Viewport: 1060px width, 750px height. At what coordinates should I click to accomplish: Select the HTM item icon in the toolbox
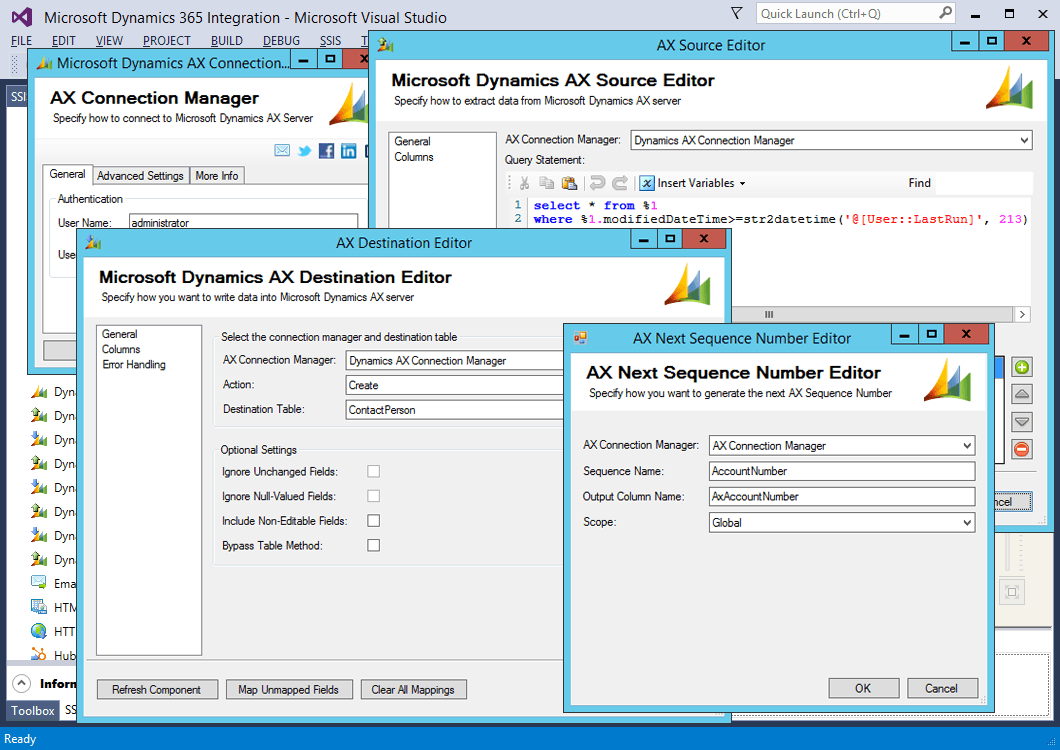pyautogui.click(x=39, y=607)
